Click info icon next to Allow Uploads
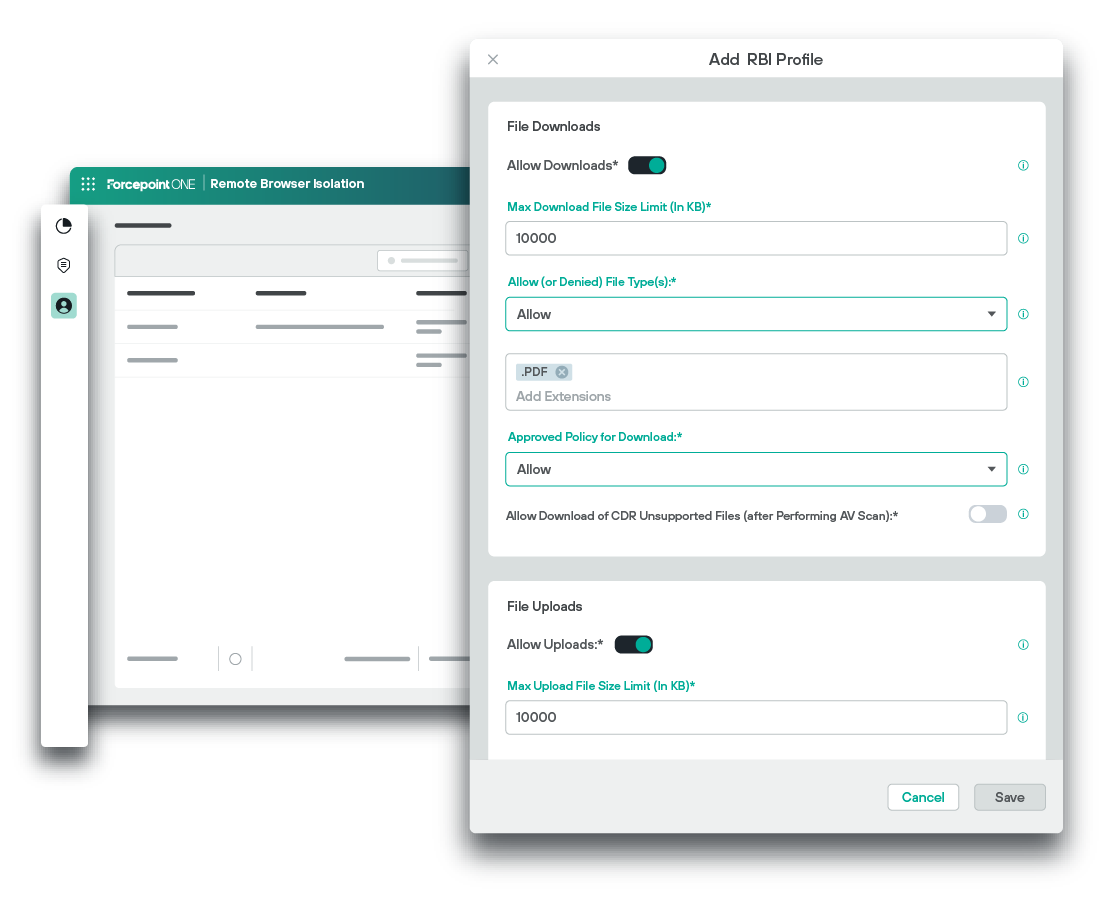 click(x=1023, y=645)
